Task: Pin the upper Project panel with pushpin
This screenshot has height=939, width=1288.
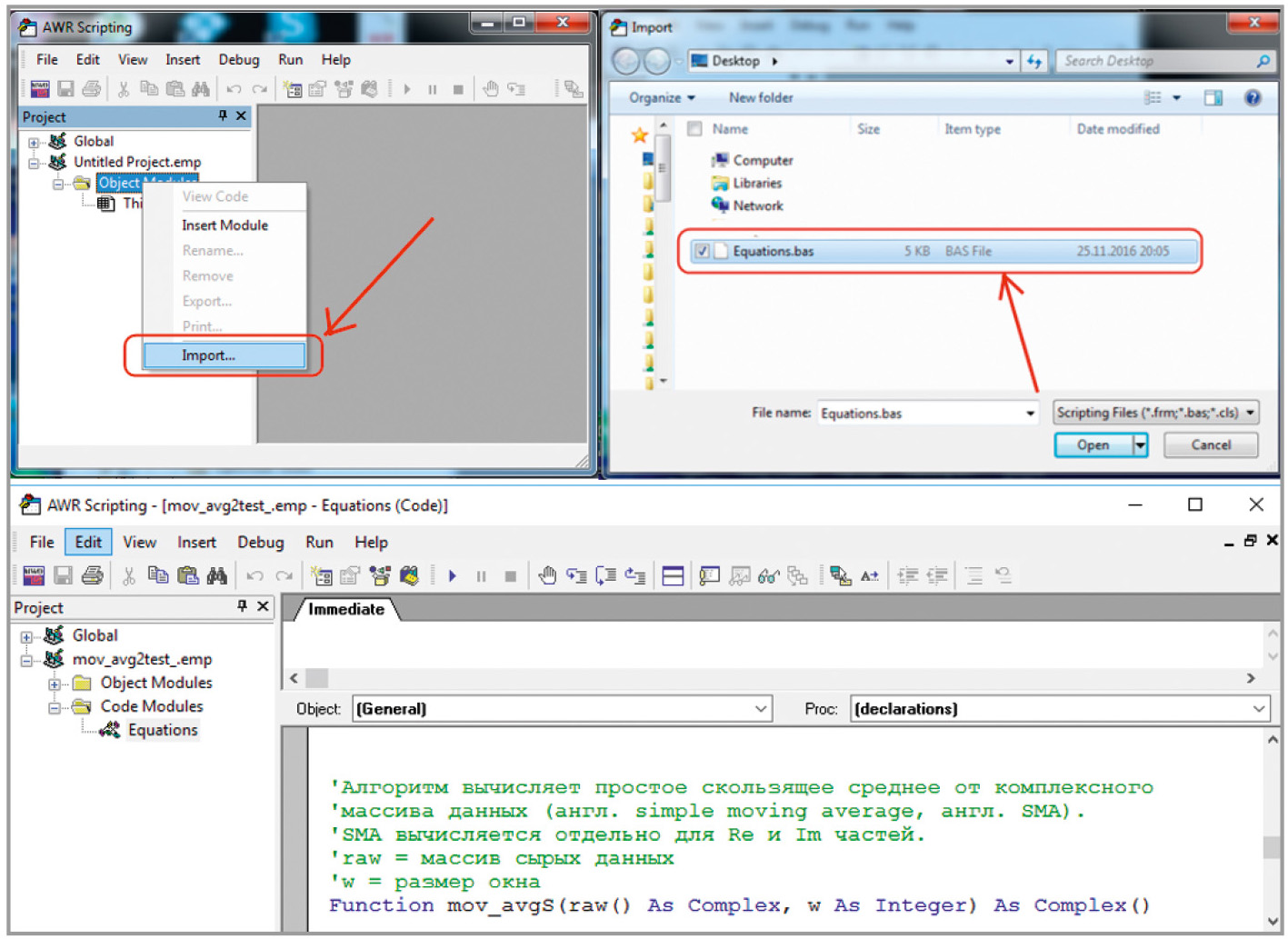Action: click(223, 115)
